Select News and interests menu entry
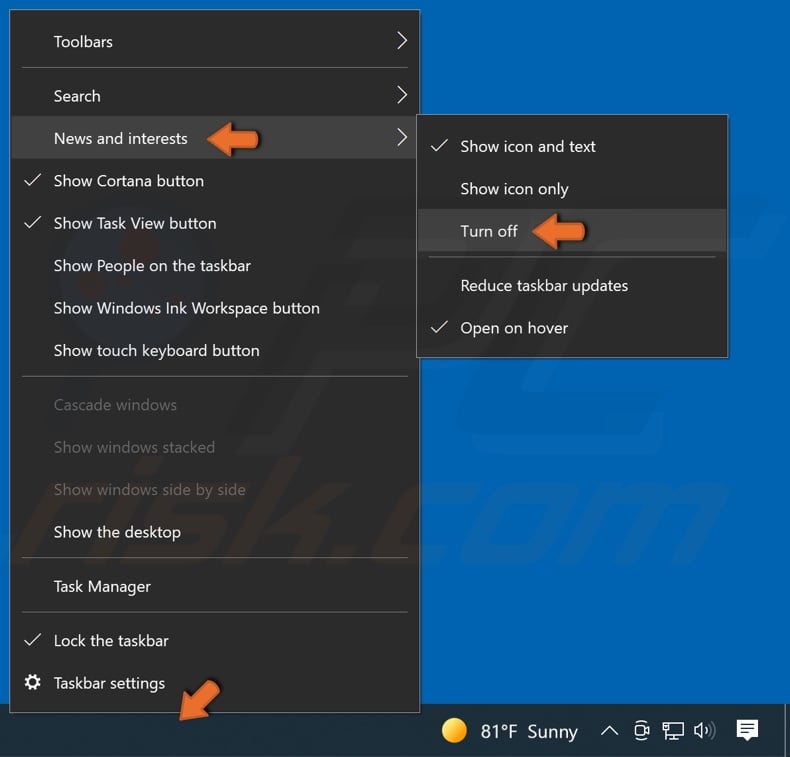 click(x=213, y=138)
